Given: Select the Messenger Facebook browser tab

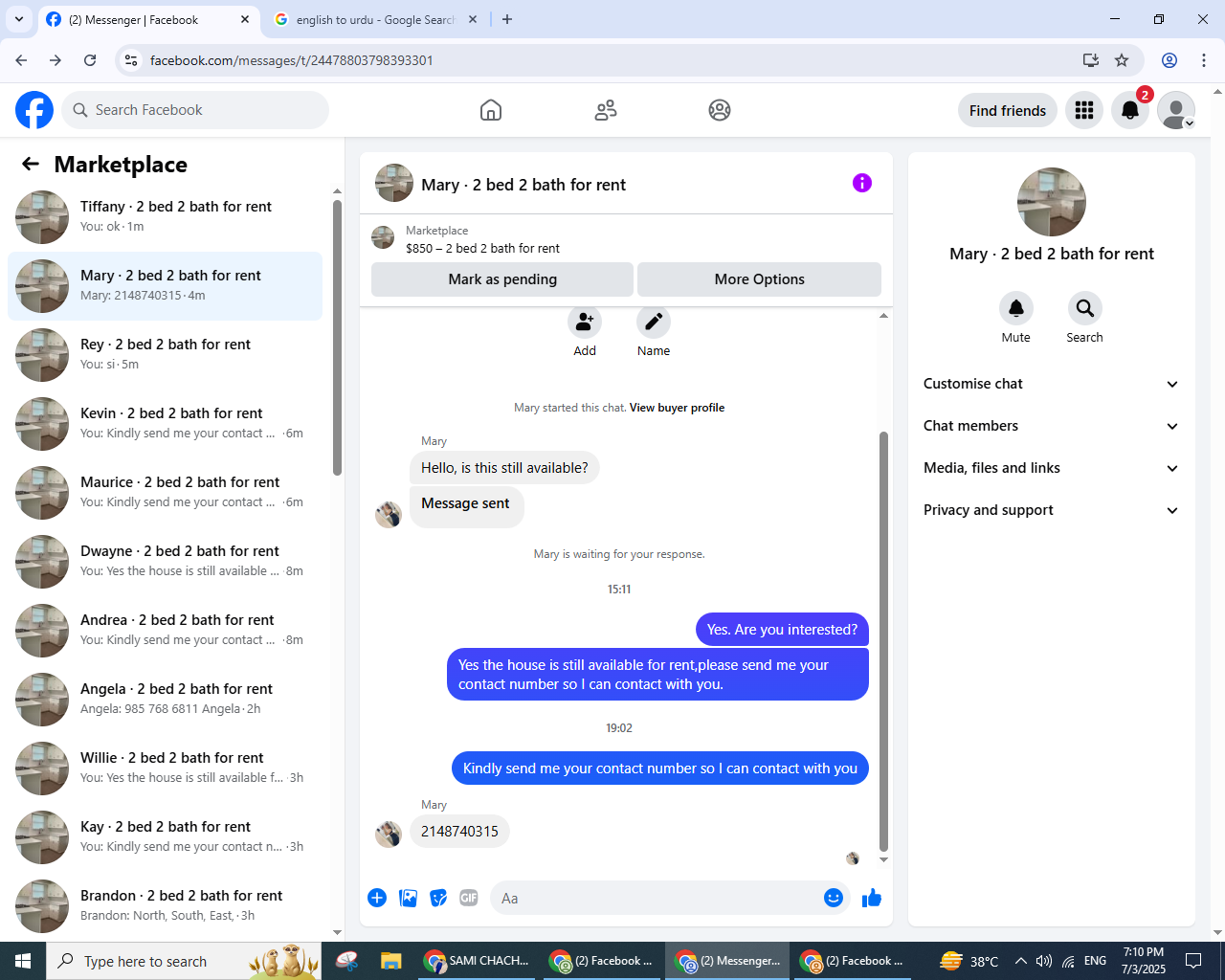Looking at the screenshot, I should [x=148, y=19].
